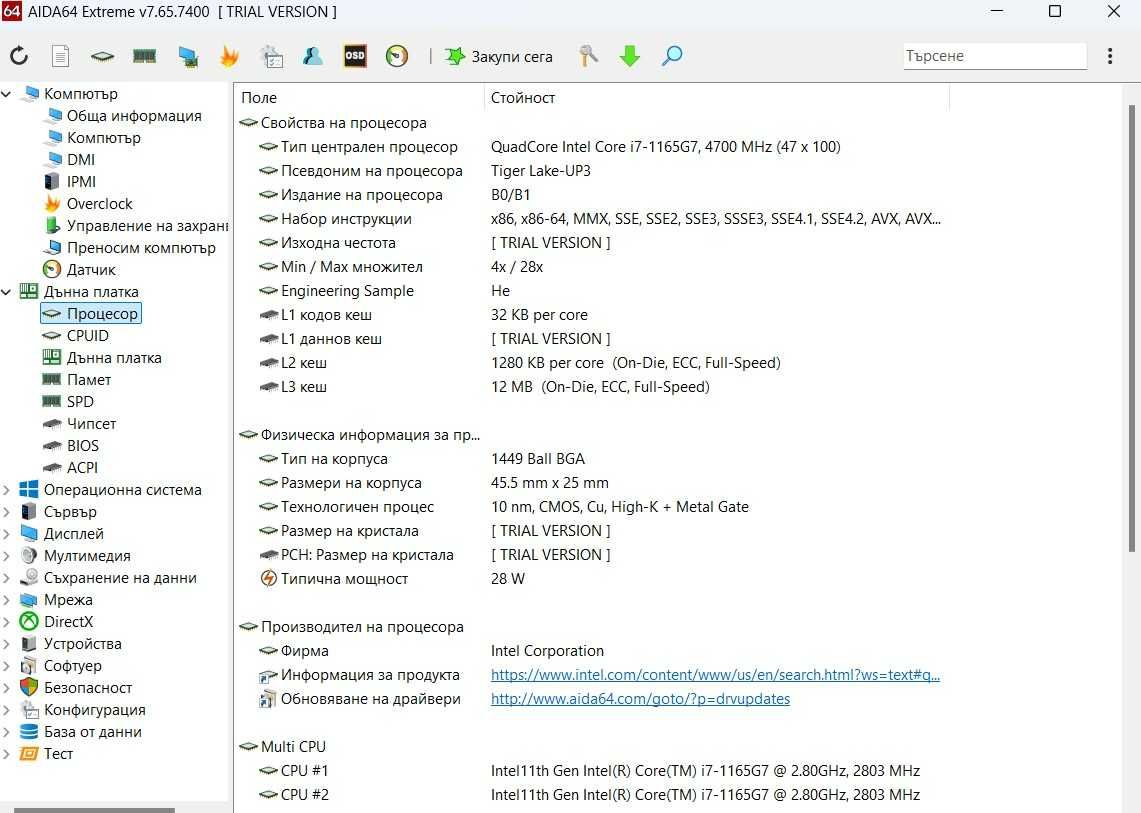Screen dimensions: 1141x813
Task: Select Обща информация in the tree
Action: 134,116
